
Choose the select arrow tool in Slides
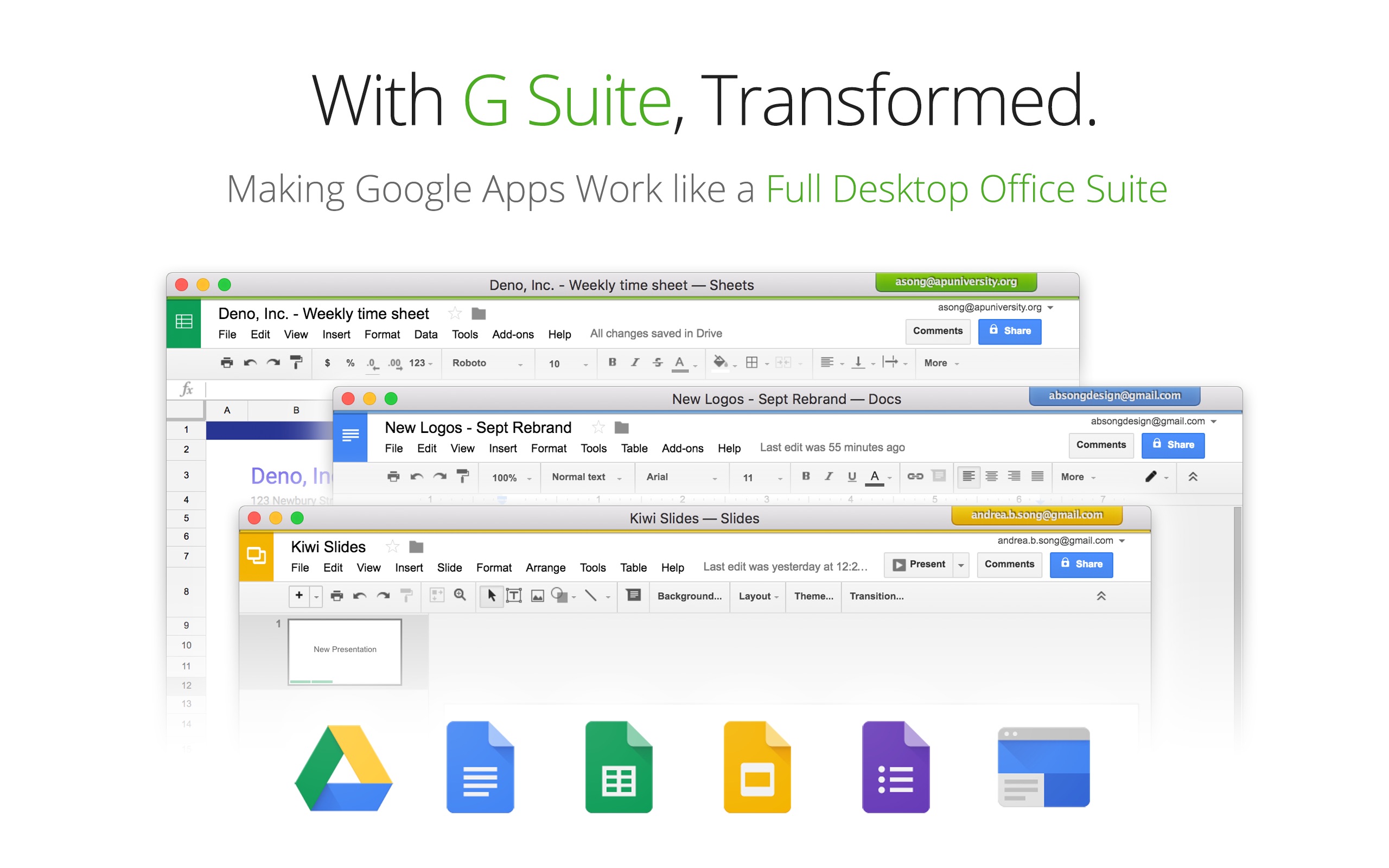[492, 596]
